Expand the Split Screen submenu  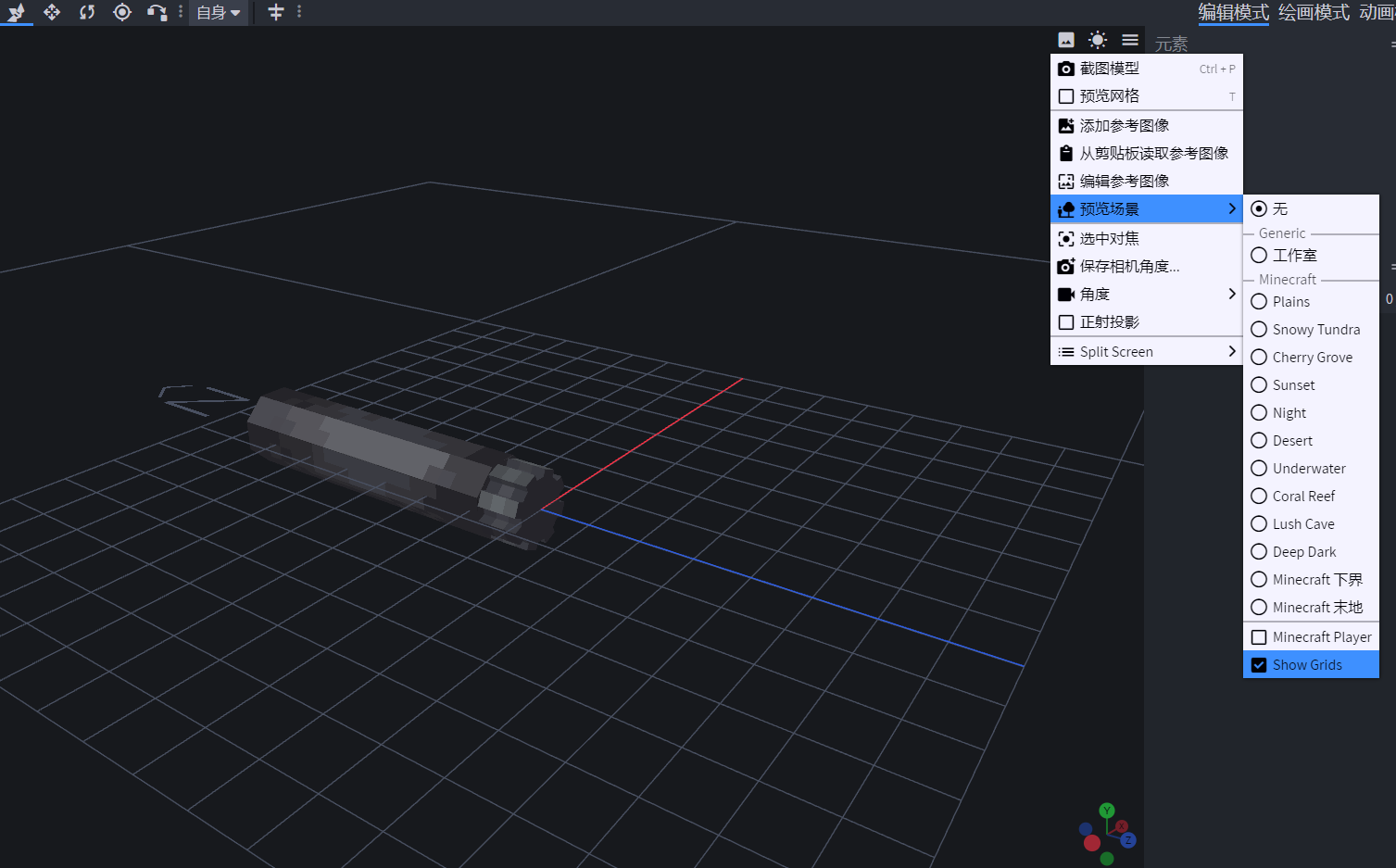(x=1146, y=352)
